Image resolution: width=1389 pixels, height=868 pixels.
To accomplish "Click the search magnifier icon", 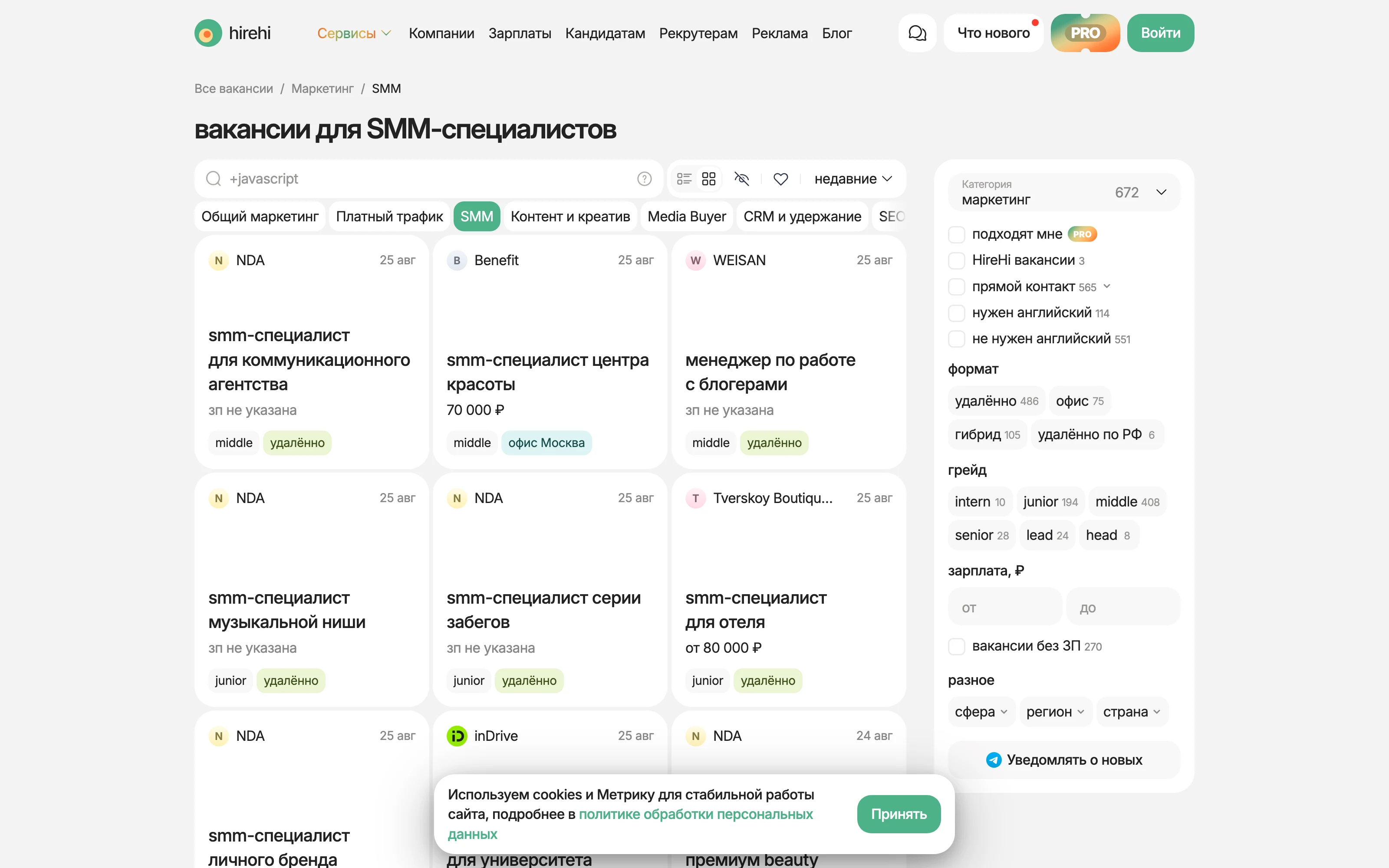I will click(214, 178).
